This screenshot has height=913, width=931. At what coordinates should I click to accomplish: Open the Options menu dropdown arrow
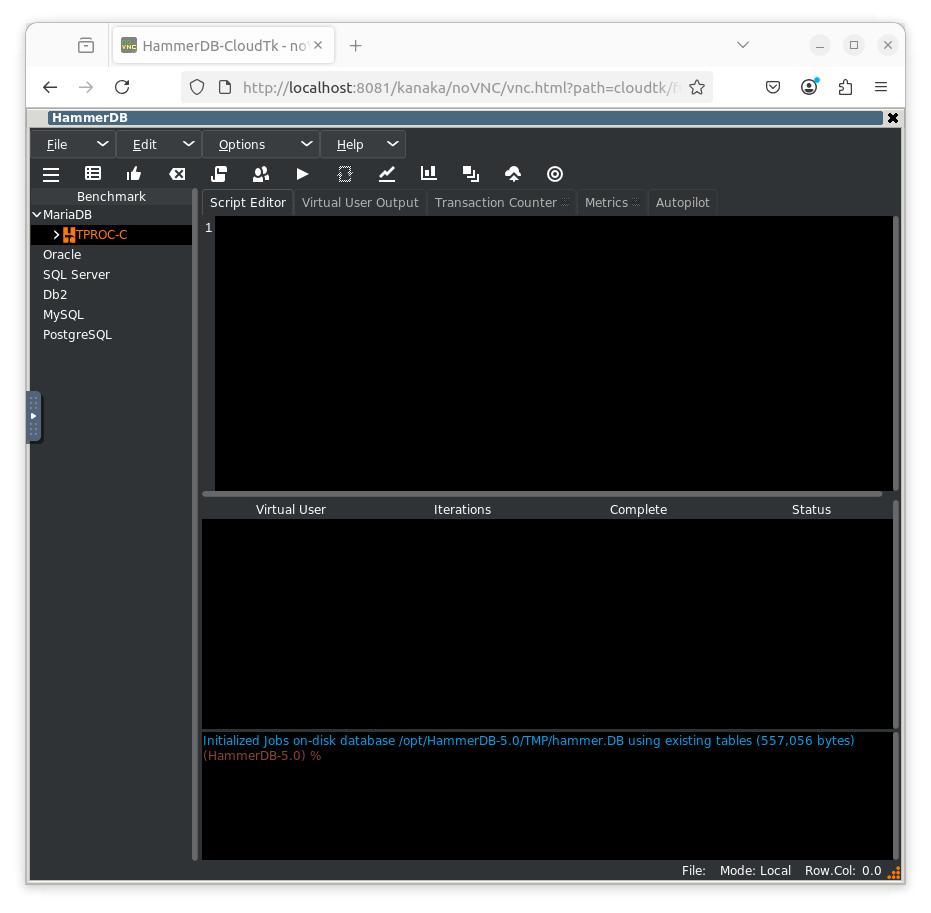[x=306, y=144]
